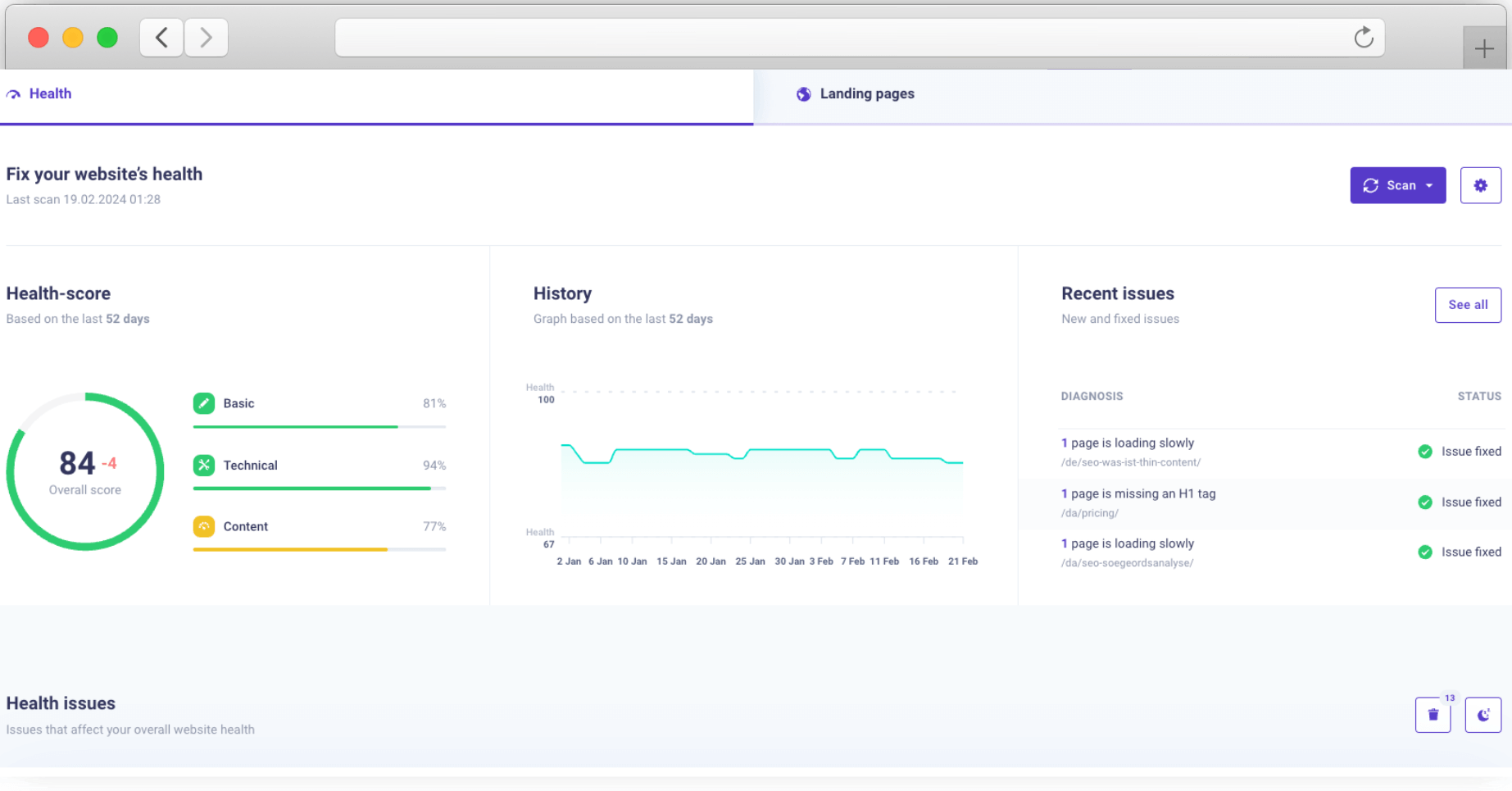The height and width of the screenshot is (791, 1512).
Task: Click the green Technical tools icon
Action: (204, 465)
